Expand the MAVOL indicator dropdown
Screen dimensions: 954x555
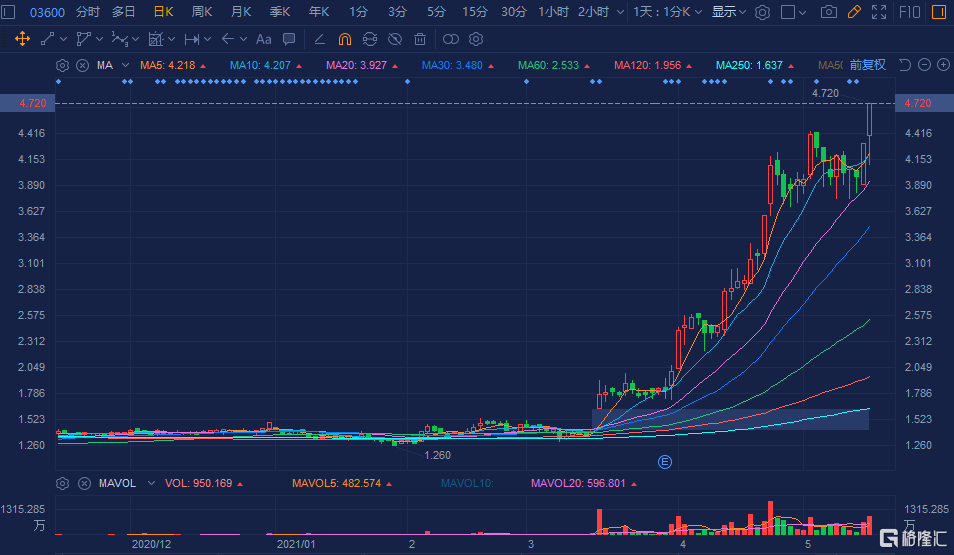[x=150, y=483]
